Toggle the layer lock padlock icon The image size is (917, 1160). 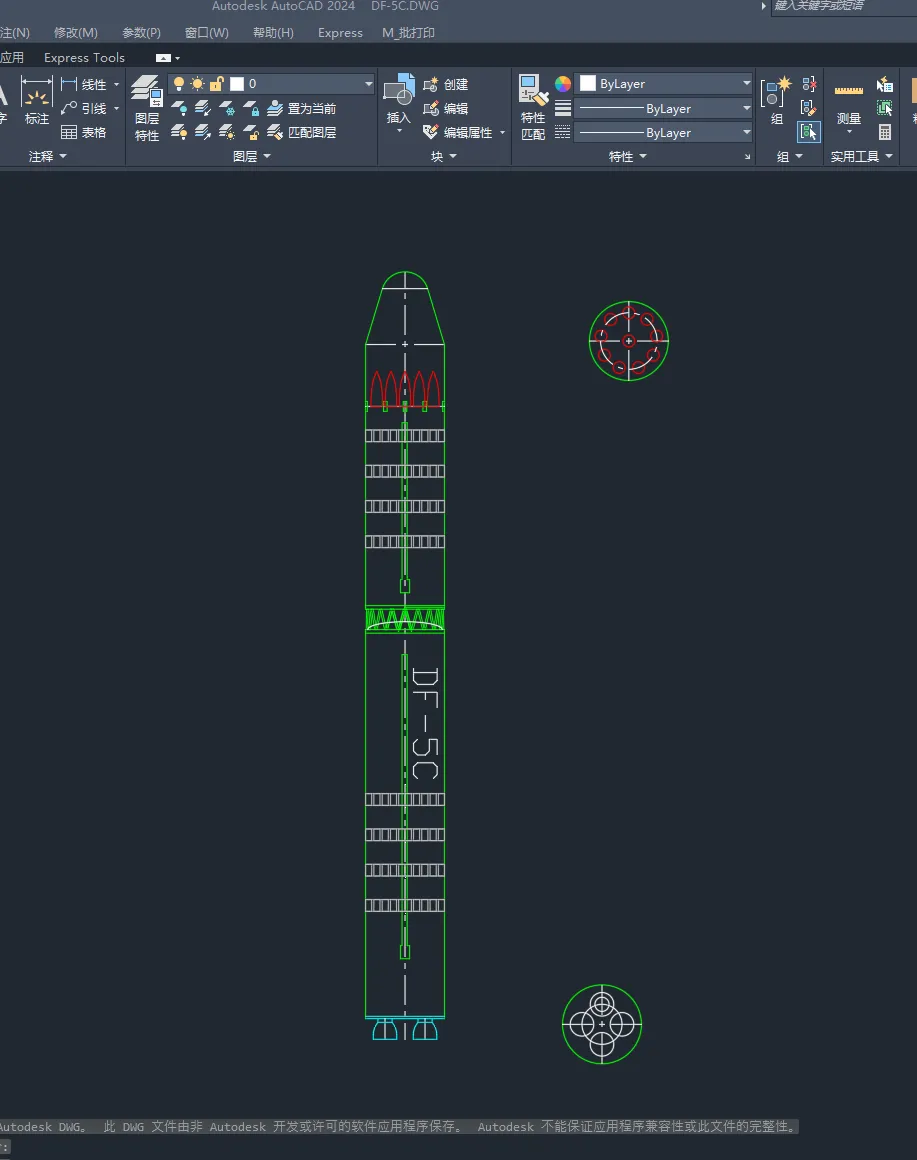coord(216,84)
